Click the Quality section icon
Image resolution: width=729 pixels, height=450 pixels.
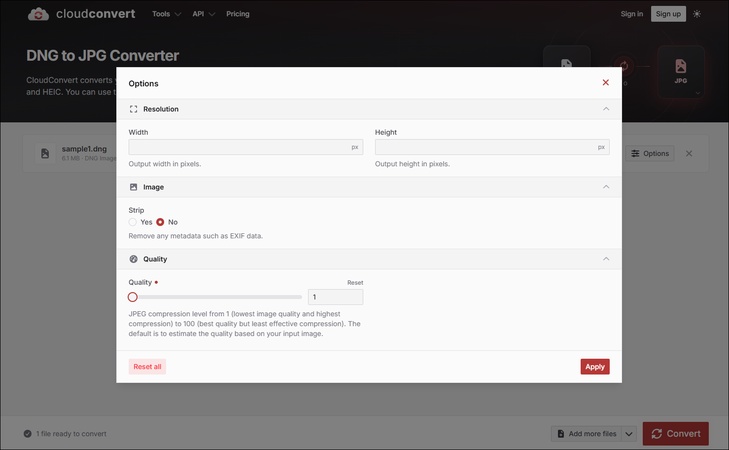[x=133, y=259]
